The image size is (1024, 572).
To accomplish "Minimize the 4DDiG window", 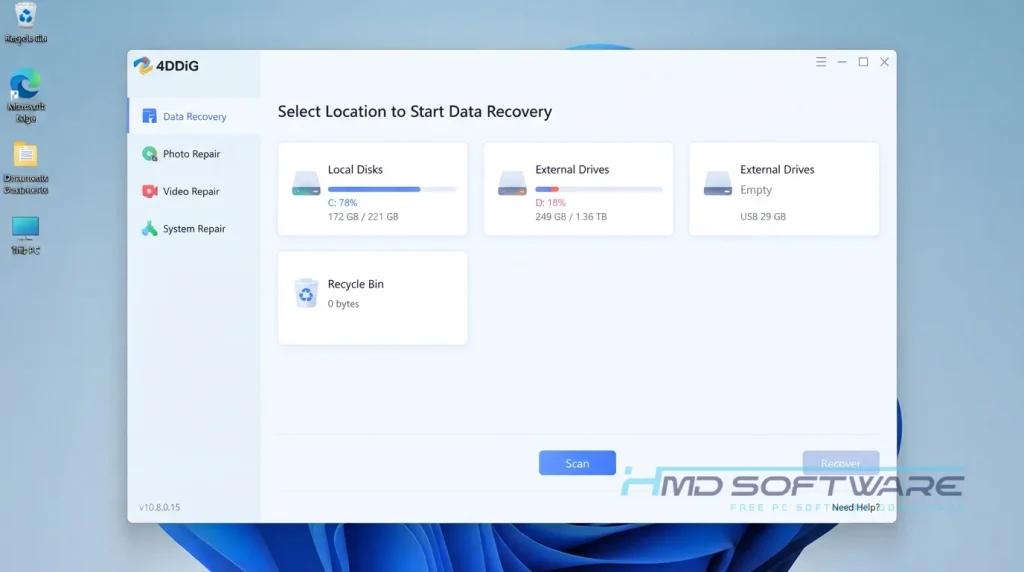I will click(842, 61).
